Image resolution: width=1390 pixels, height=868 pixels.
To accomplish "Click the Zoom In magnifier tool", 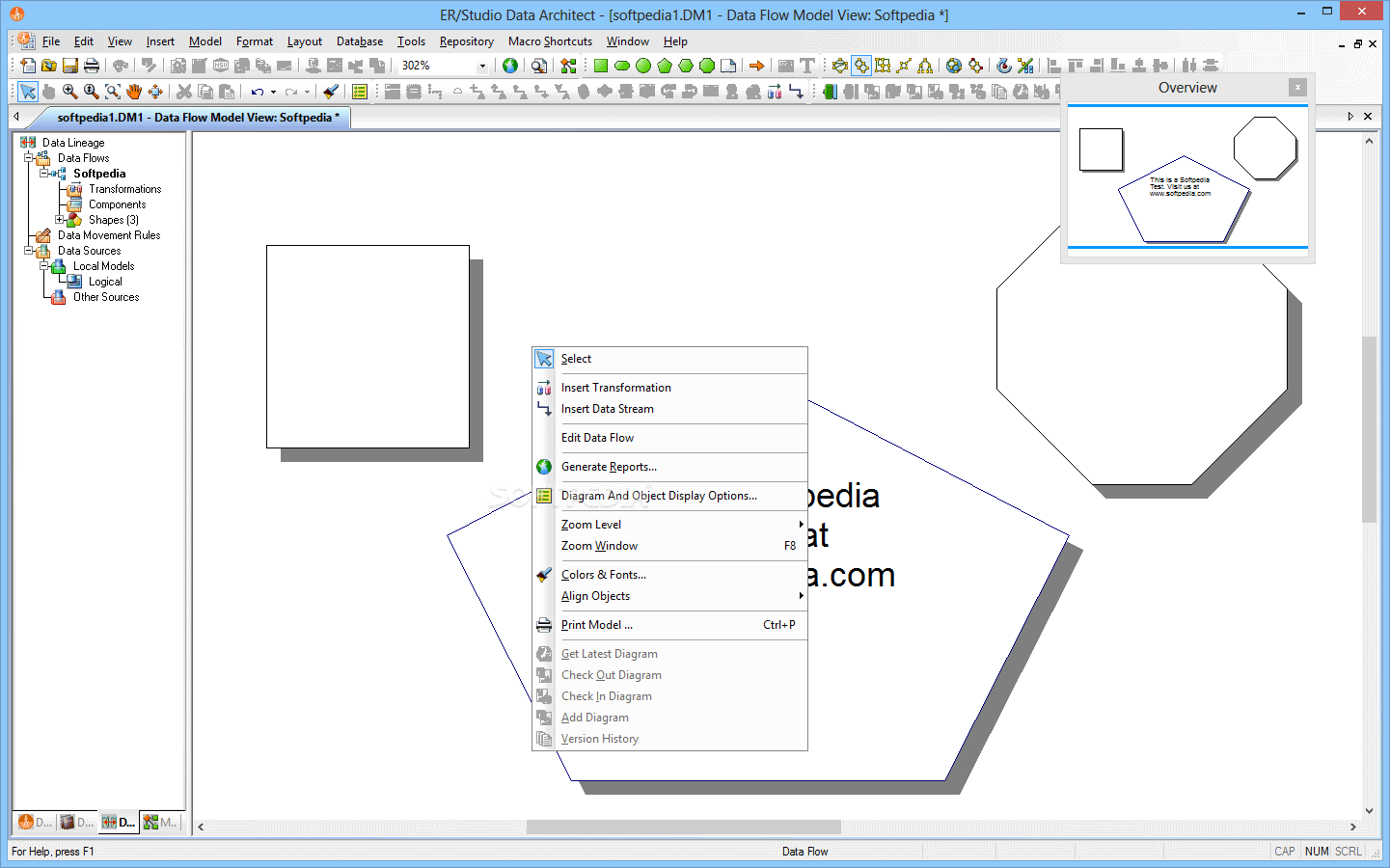I will tap(70, 92).
